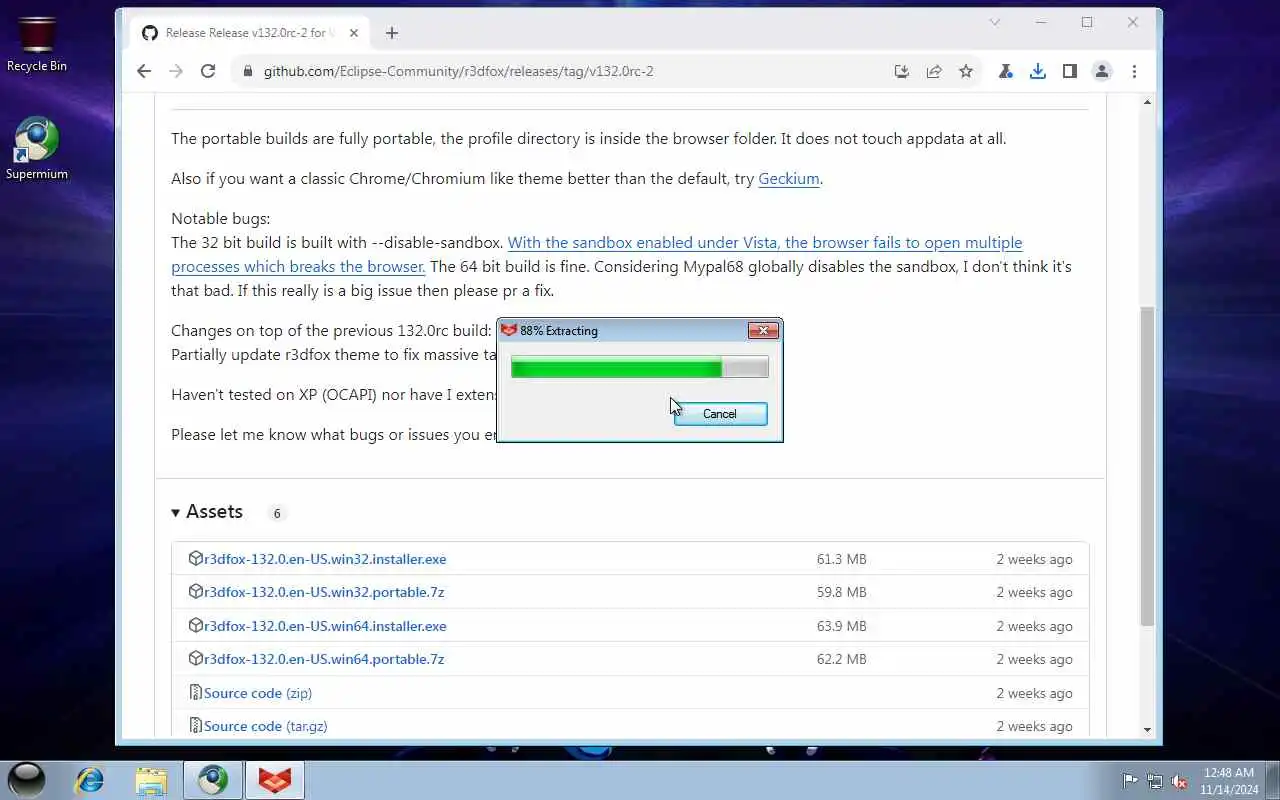Launch Internet Explorer from taskbar
The width and height of the screenshot is (1280, 800).
[90, 780]
